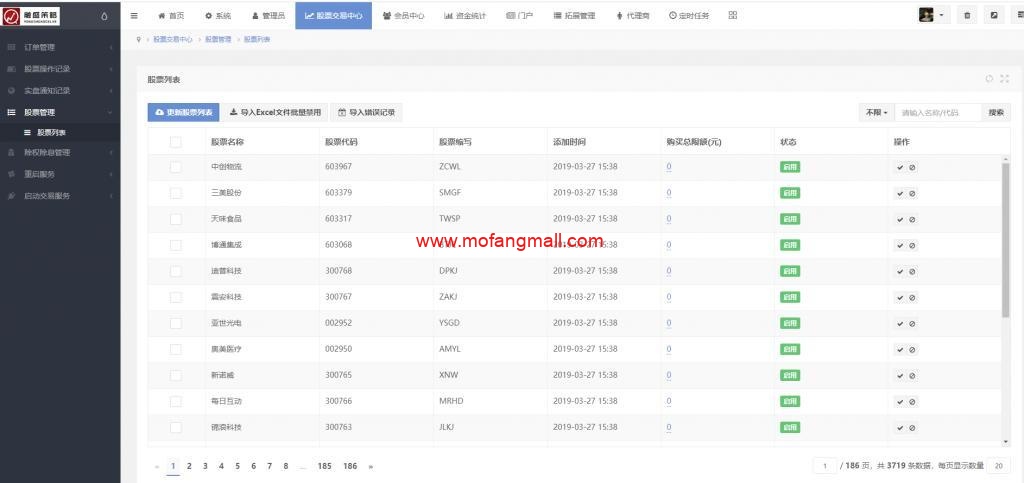Switch to the 会员中心 top menu
The width and height of the screenshot is (1024, 483).
[404, 15]
